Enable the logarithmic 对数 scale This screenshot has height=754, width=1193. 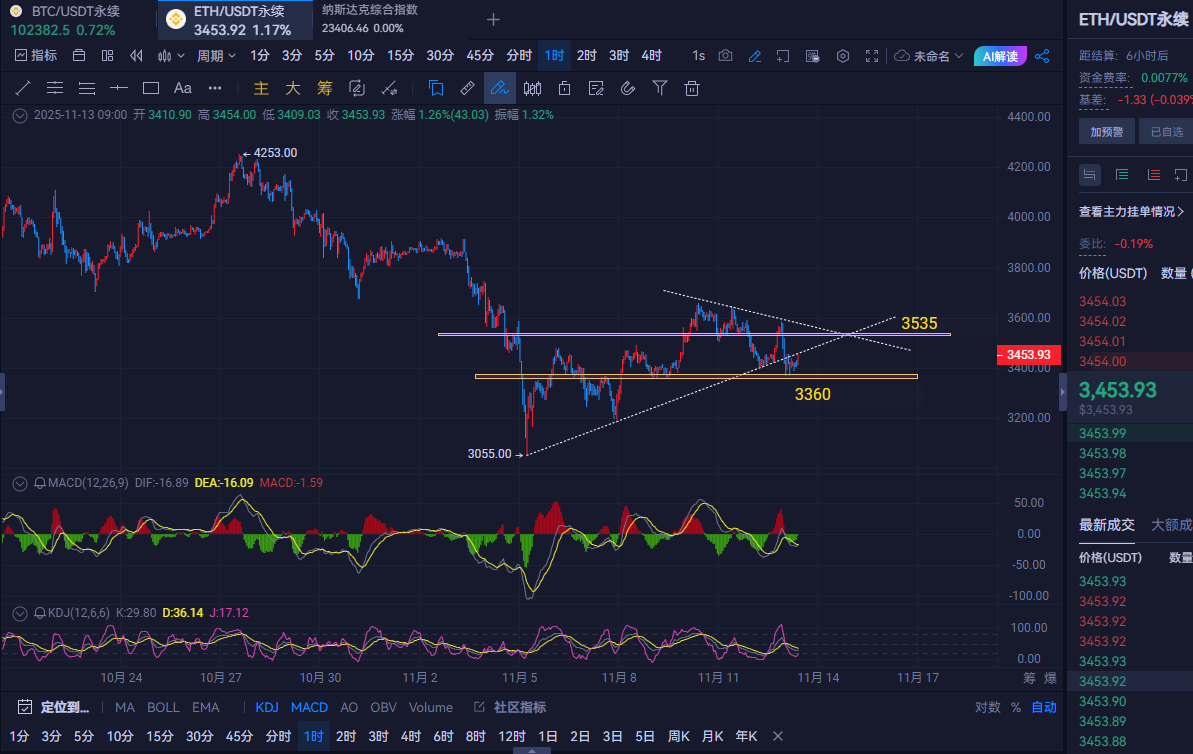[x=987, y=707]
